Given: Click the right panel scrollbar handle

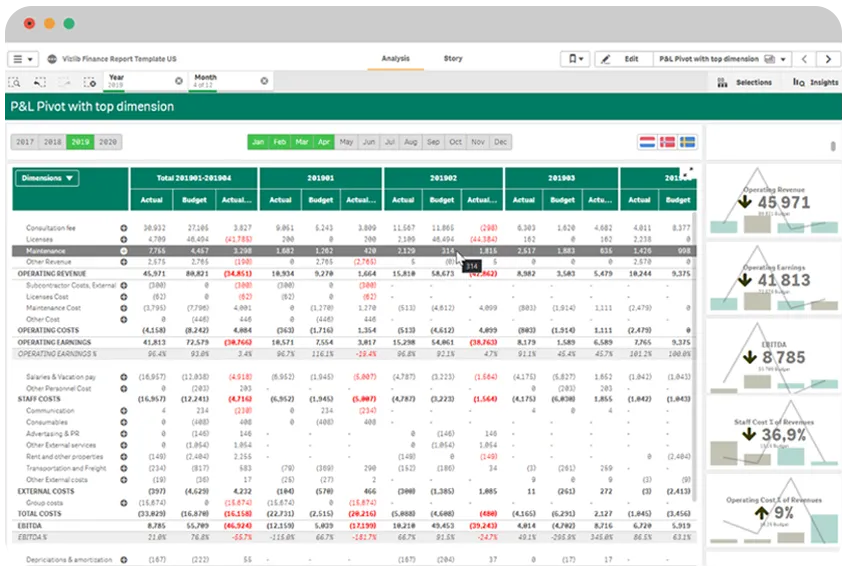Looking at the screenshot, I should [834, 146].
